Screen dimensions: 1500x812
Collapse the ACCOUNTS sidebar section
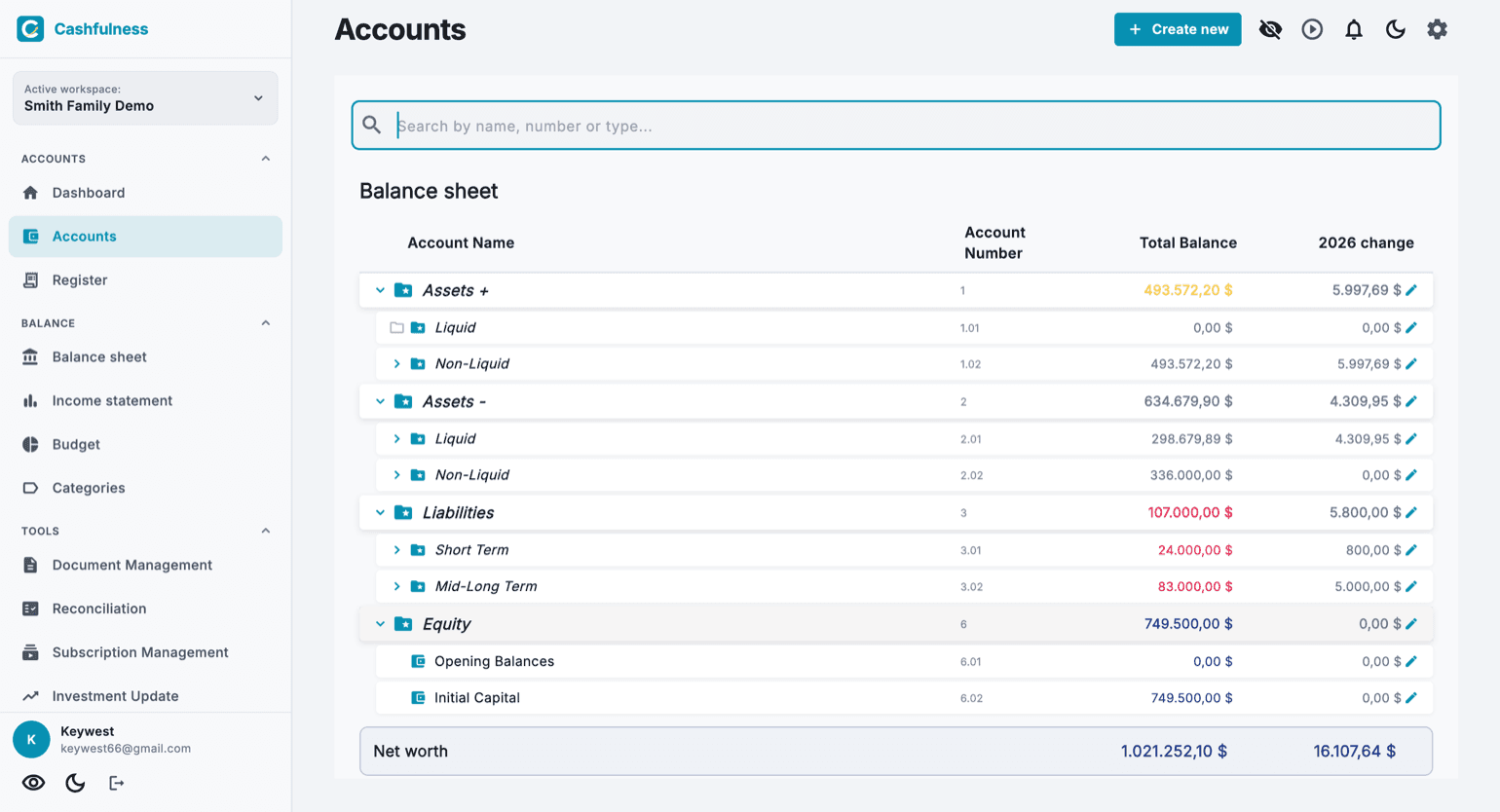pyautogui.click(x=266, y=159)
